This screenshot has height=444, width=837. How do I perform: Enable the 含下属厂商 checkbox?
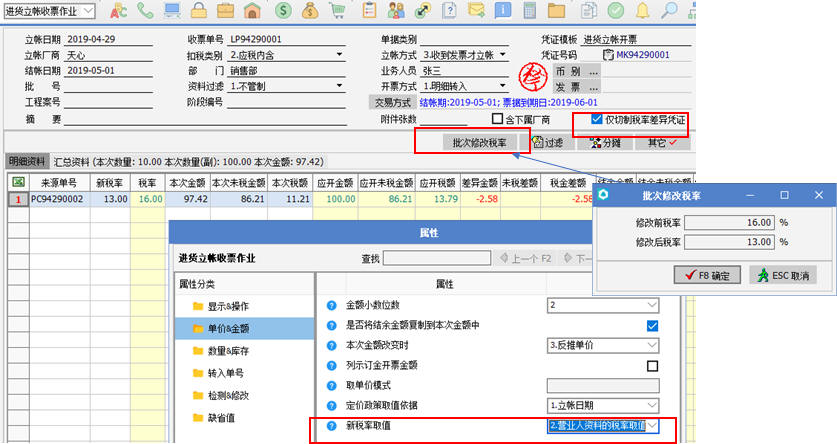495,120
